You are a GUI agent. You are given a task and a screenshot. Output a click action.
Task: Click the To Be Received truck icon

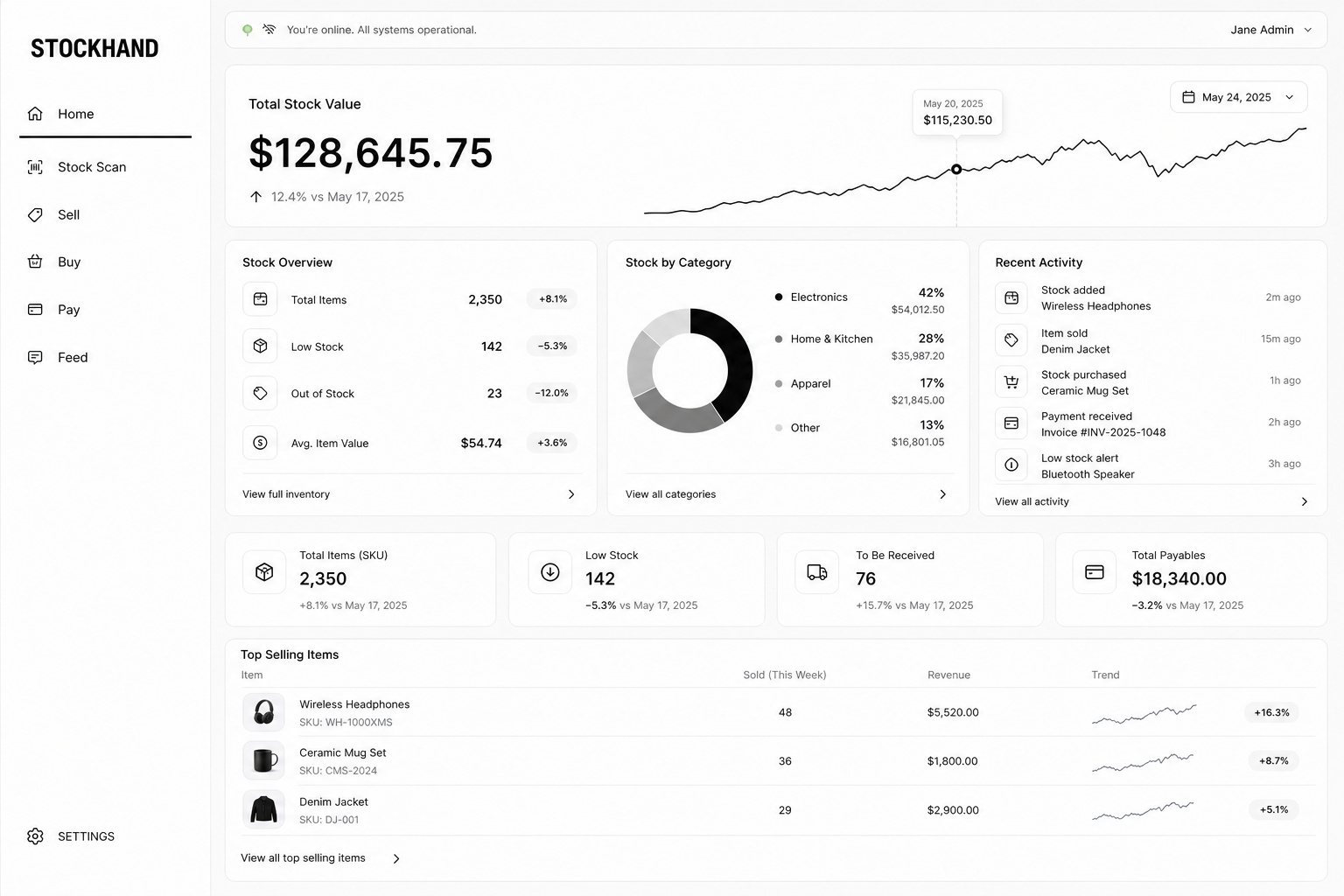pyautogui.click(x=817, y=572)
